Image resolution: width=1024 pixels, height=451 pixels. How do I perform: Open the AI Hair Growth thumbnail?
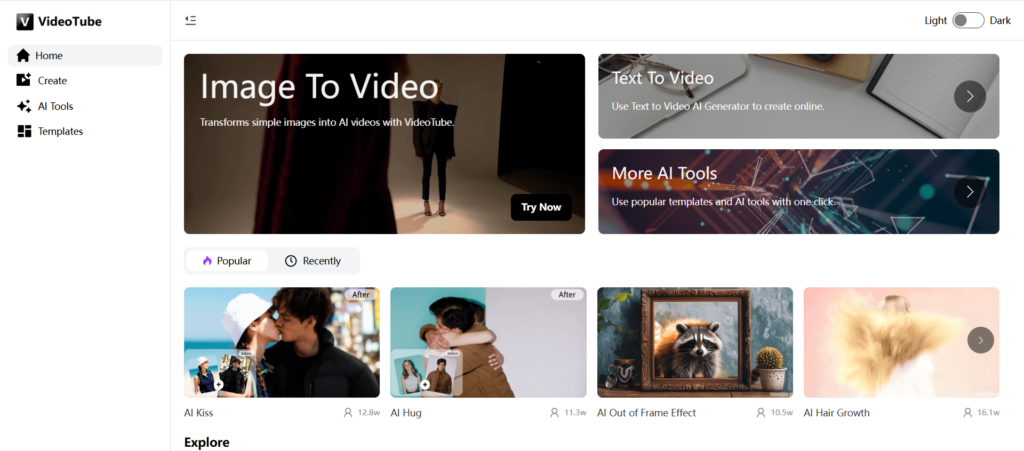point(901,342)
